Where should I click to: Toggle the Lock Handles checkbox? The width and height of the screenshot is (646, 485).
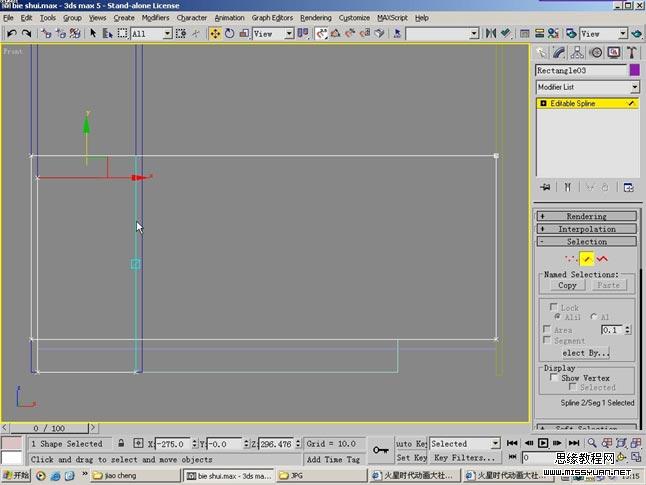554,307
